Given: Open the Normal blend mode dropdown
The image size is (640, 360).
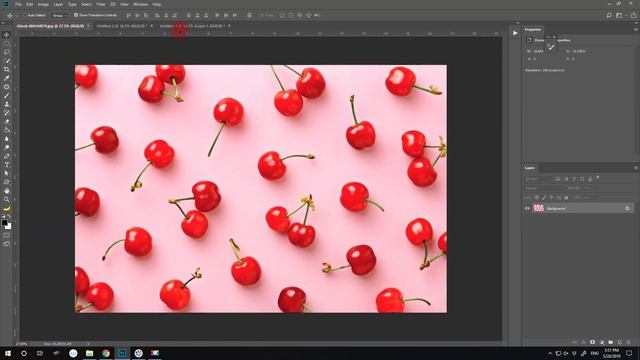Looking at the screenshot, I should (x=544, y=188).
